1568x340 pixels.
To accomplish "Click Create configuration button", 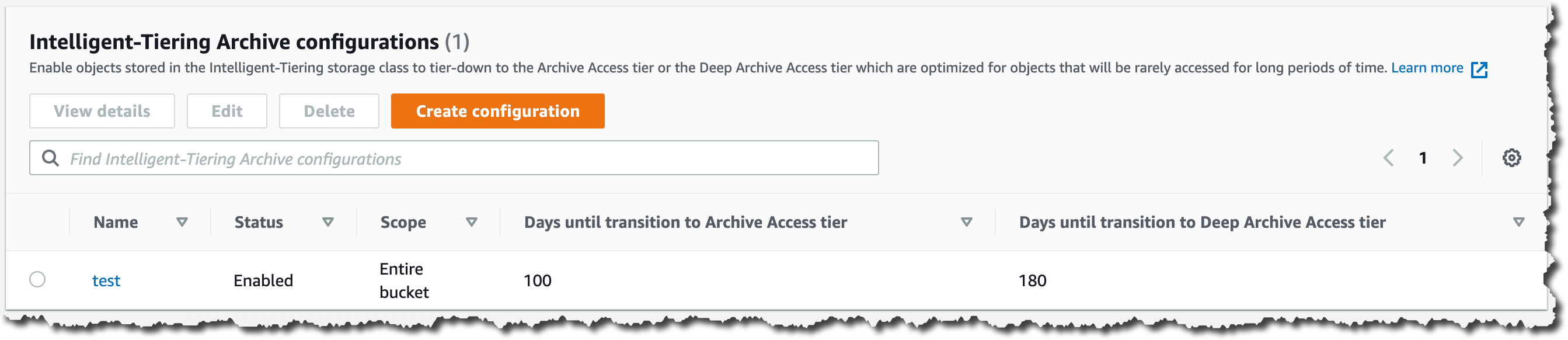I will tap(498, 111).
